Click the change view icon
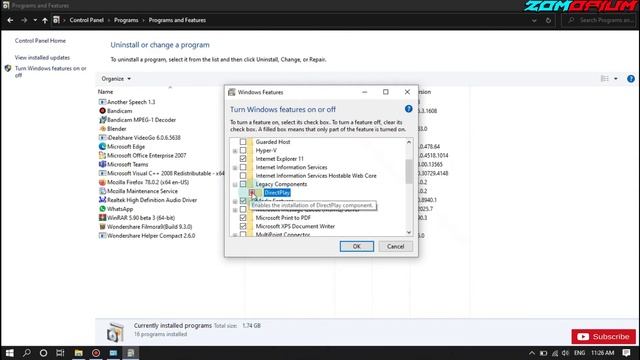 point(604,78)
